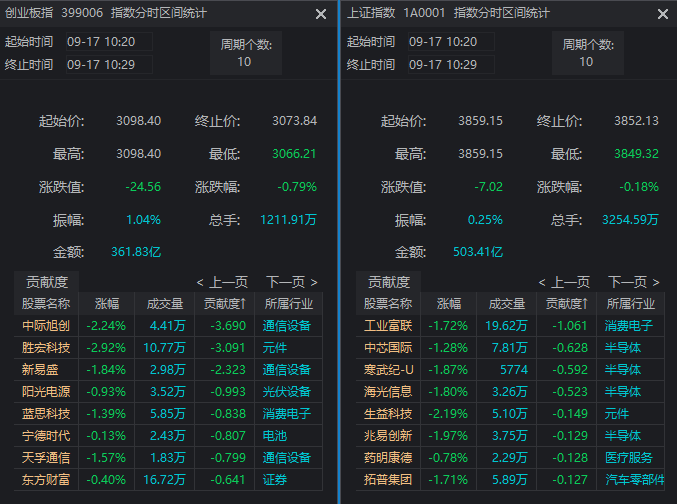The height and width of the screenshot is (504, 677).
Task: Edit 终止时间 field in 上证指数 panel
Action: (450, 64)
